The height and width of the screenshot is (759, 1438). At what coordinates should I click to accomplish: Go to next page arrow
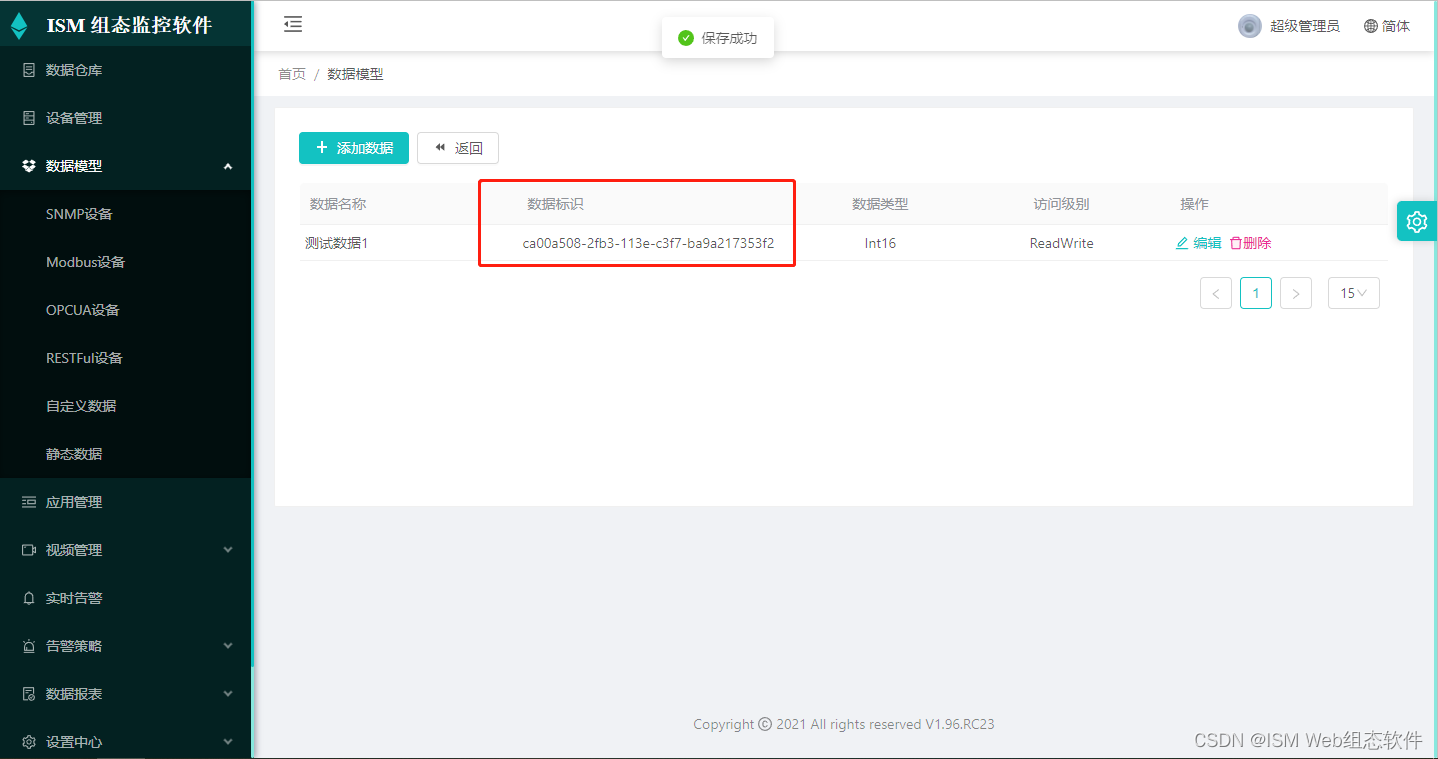[1296, 293]
